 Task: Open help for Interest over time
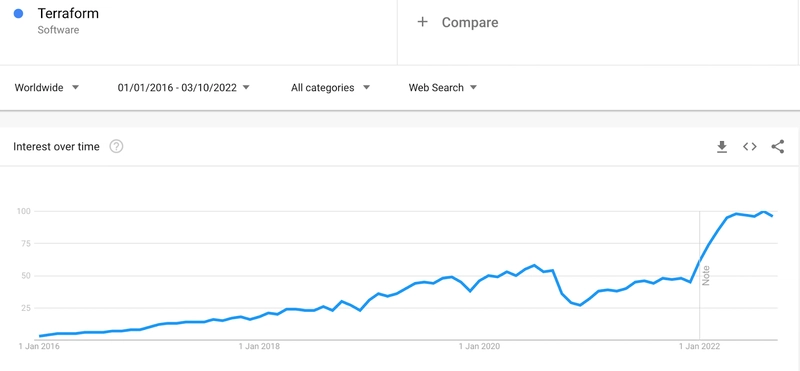116,147
